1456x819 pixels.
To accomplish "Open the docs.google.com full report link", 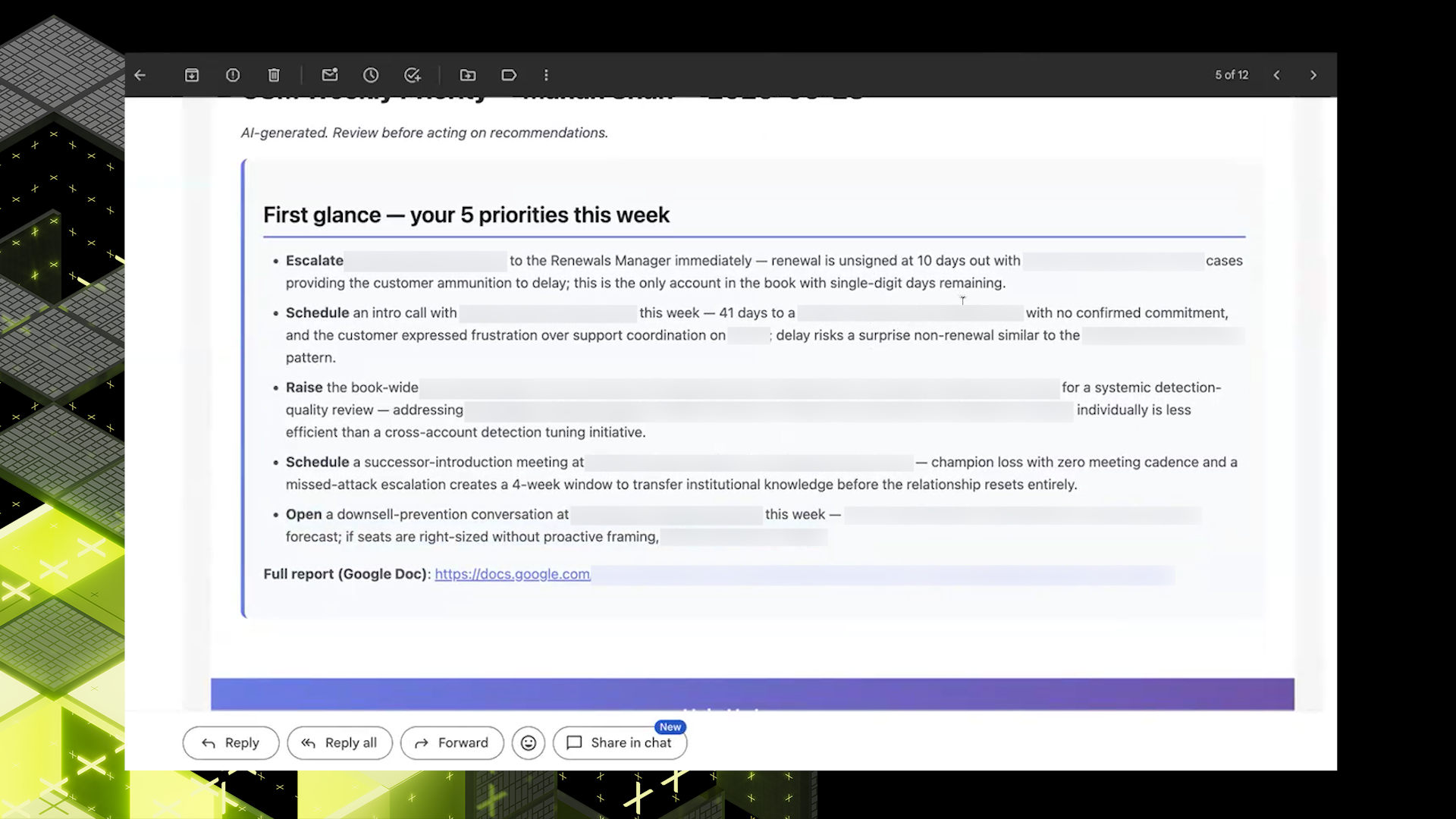I will pyautogui.click(x=513, y=574).
